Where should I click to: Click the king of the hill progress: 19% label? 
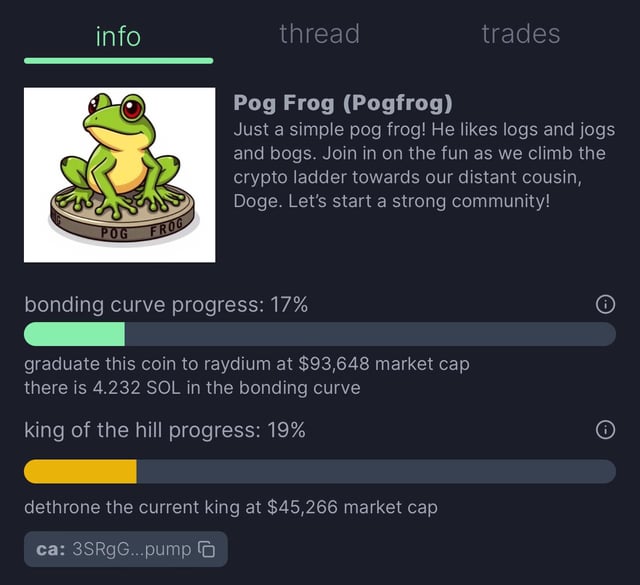point(165,431)
